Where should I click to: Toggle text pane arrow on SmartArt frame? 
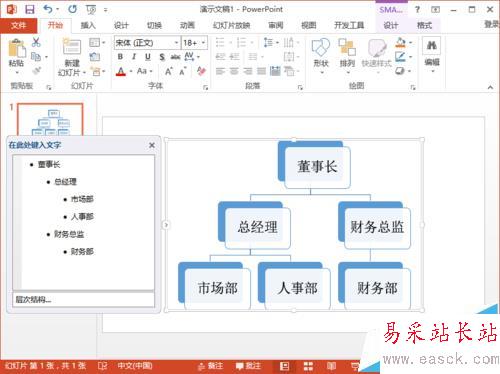166,225
